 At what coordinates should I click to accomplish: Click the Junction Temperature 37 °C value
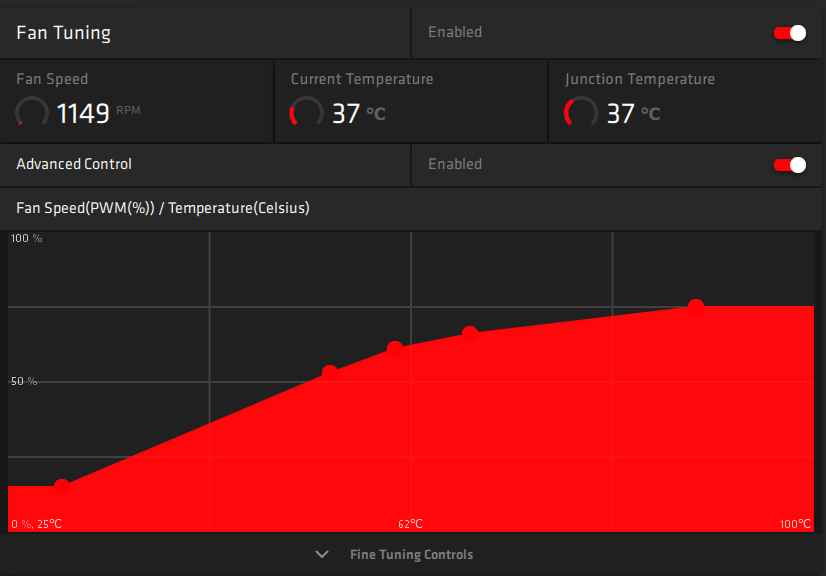coord(633,113)
